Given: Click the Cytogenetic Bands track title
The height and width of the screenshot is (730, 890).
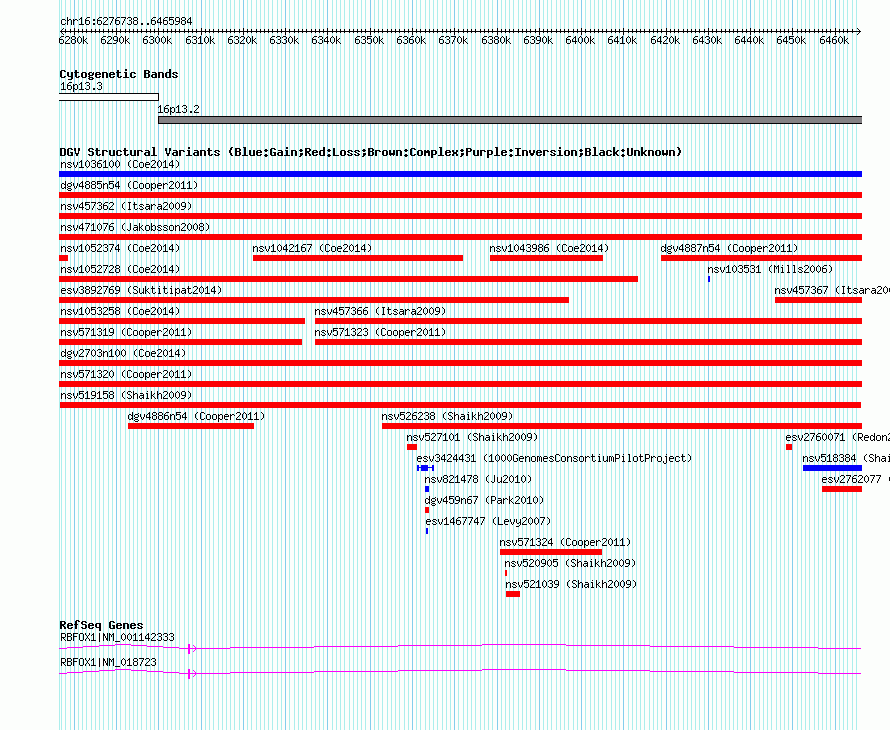Looking at the screenshot, I should point(119,74).
